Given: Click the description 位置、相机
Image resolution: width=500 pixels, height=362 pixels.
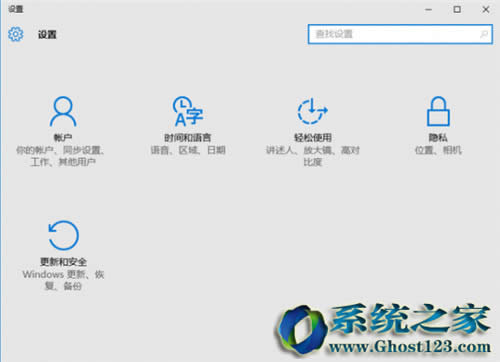Looking at the screenshot, I should click(x=438, y=150).
